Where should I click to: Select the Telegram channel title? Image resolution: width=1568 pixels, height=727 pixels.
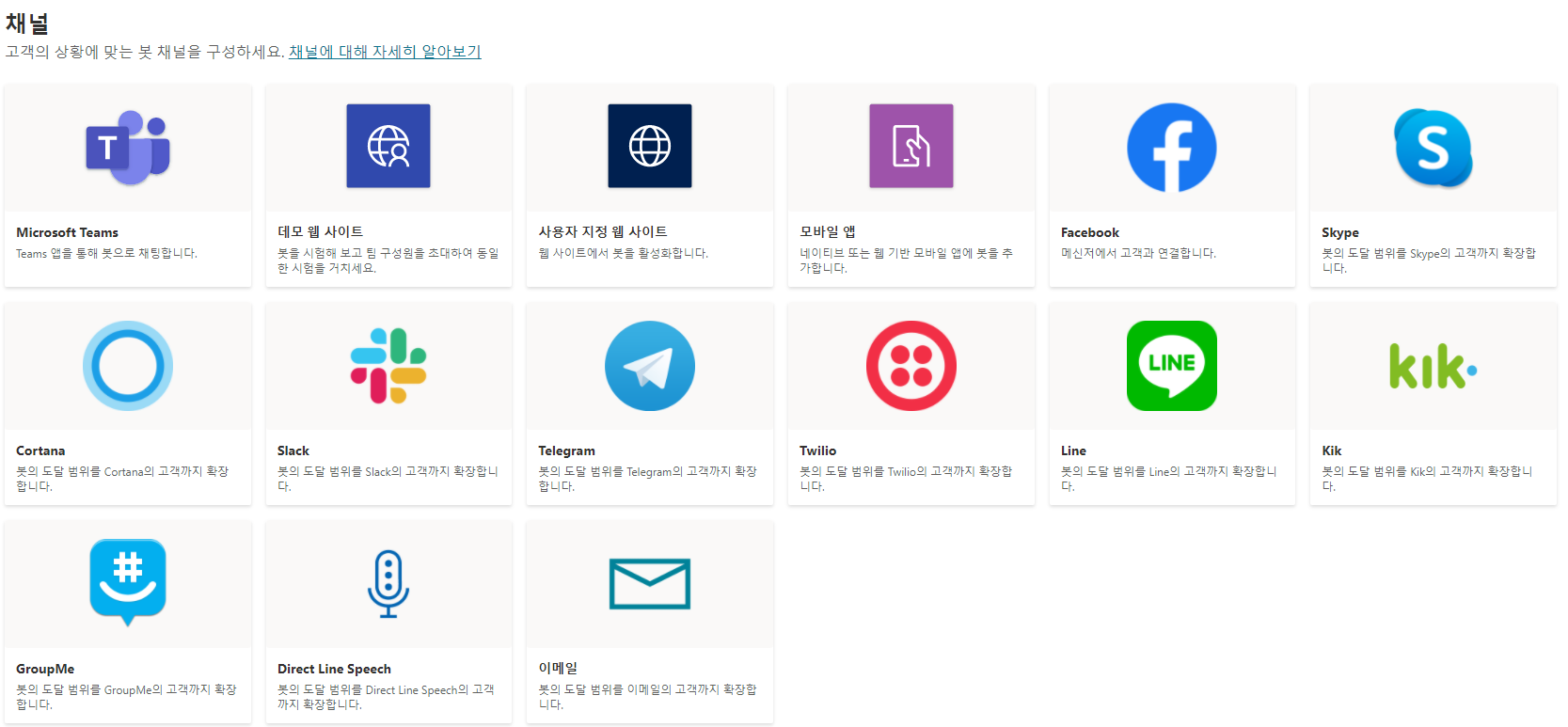point(566,450)
